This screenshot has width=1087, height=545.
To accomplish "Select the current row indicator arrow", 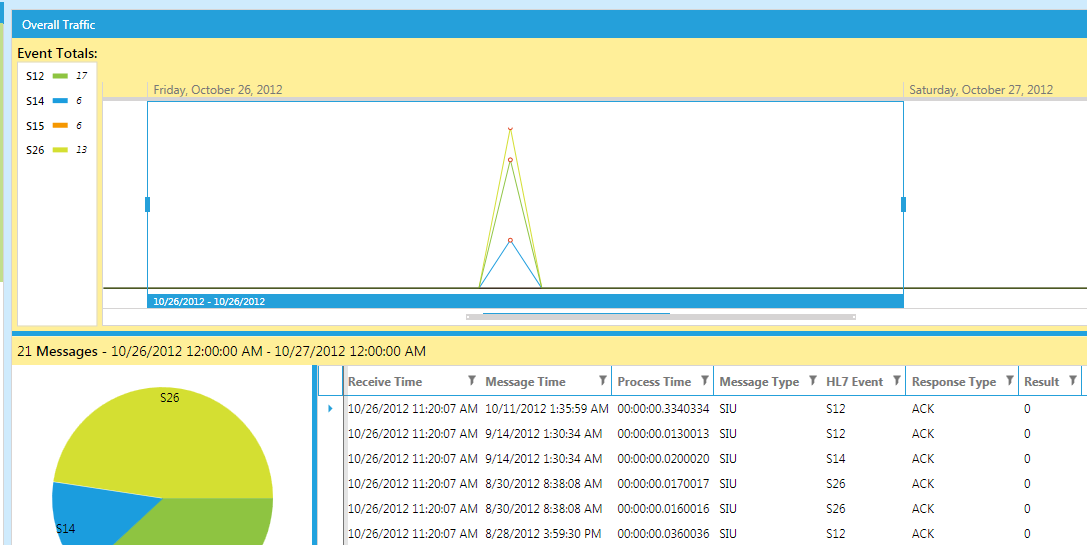I will (330, 409).
